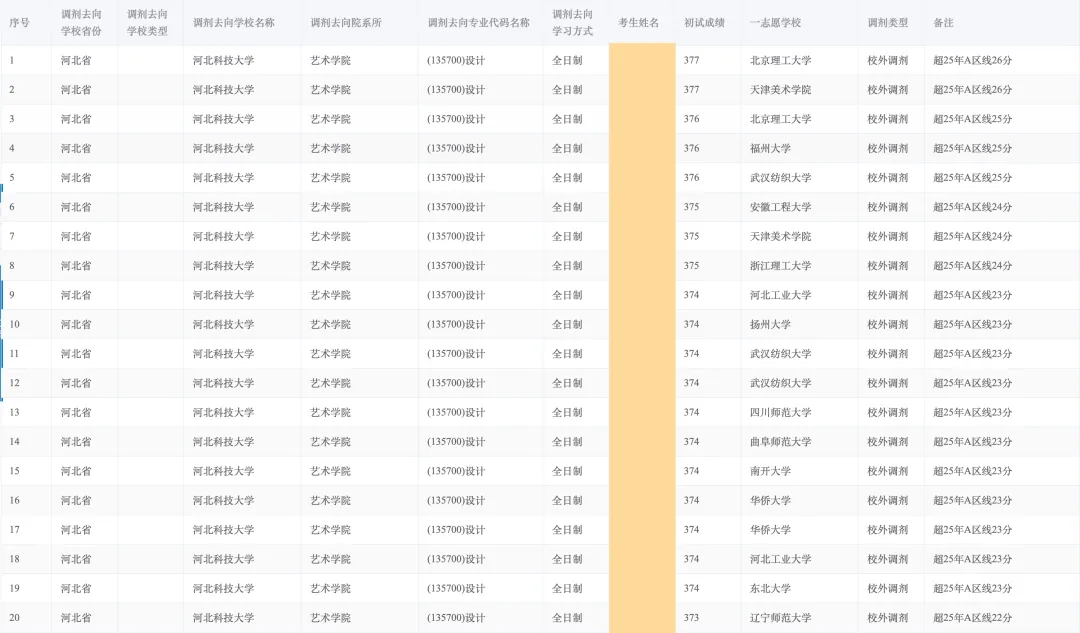
Task: Click the 备注 column header
Action: click(944, 23)
